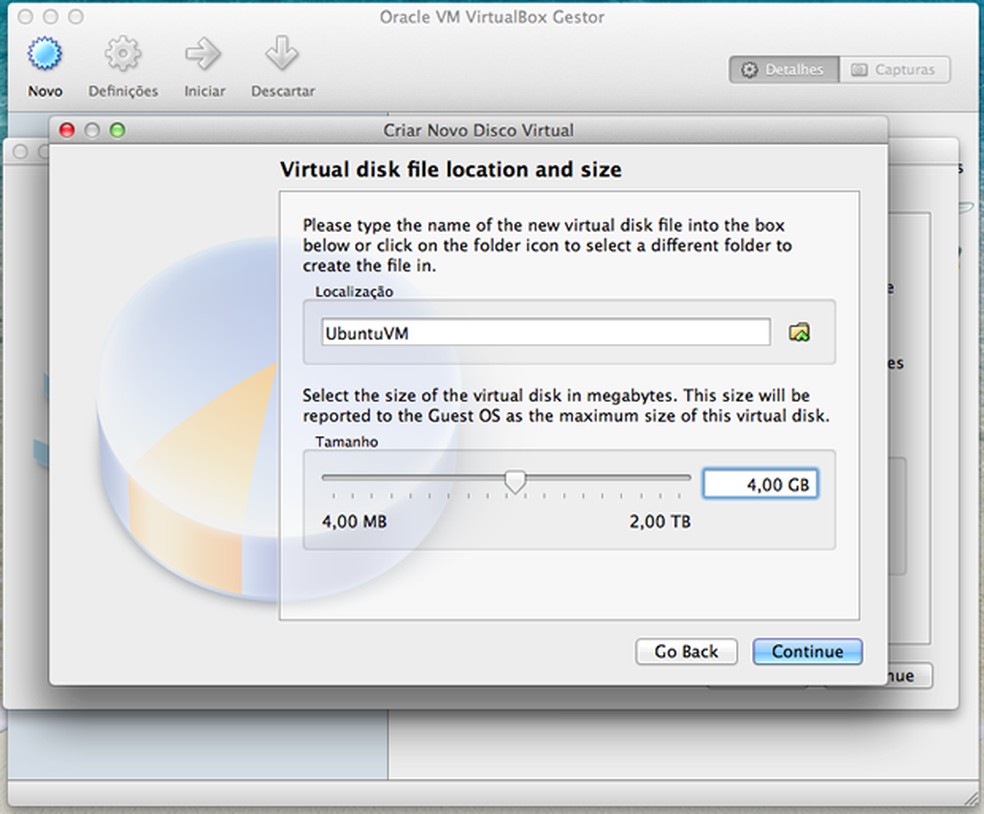Click the green zoom button of dialog
Screen dimensions: 984x814
[117, 130]
